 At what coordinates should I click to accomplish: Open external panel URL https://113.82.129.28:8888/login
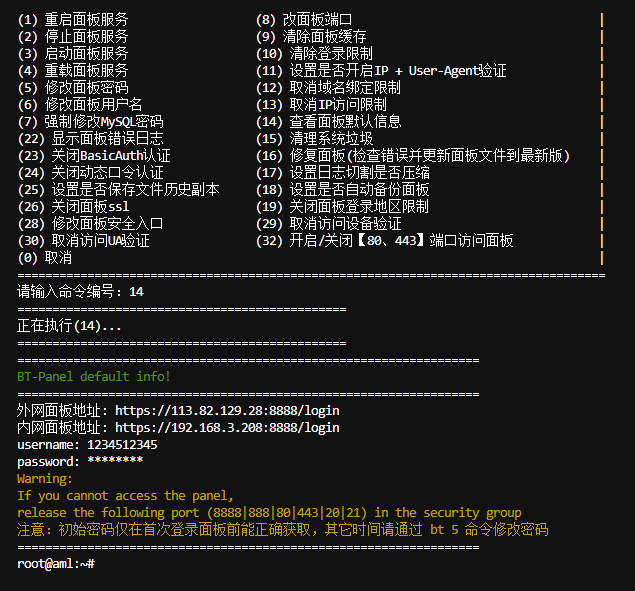tap(227, 411)
